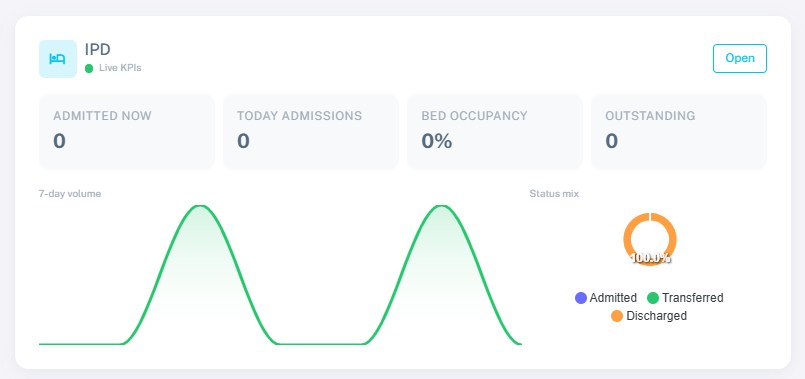Select the Admitted Now KPI card
Image resolution: width=805 pixels, height=379 pixels.
click(x=127, y=131)
